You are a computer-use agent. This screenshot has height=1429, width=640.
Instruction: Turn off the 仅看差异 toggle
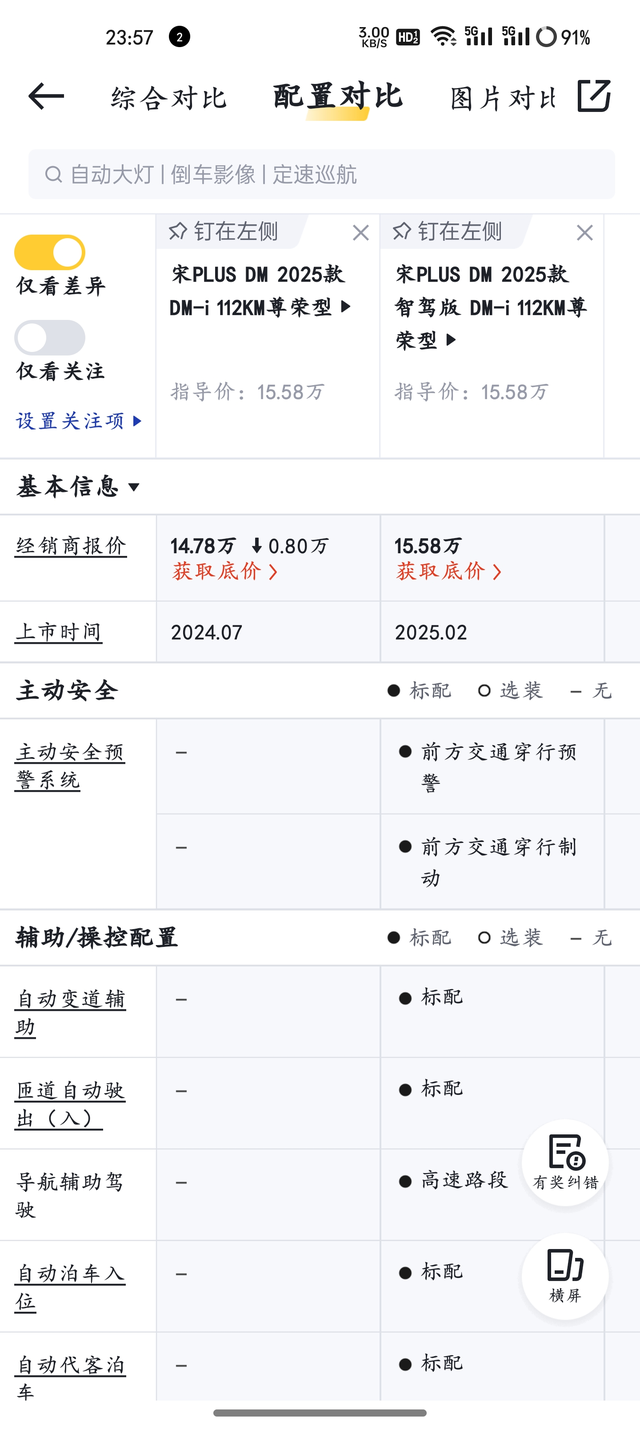coord(50,252)
